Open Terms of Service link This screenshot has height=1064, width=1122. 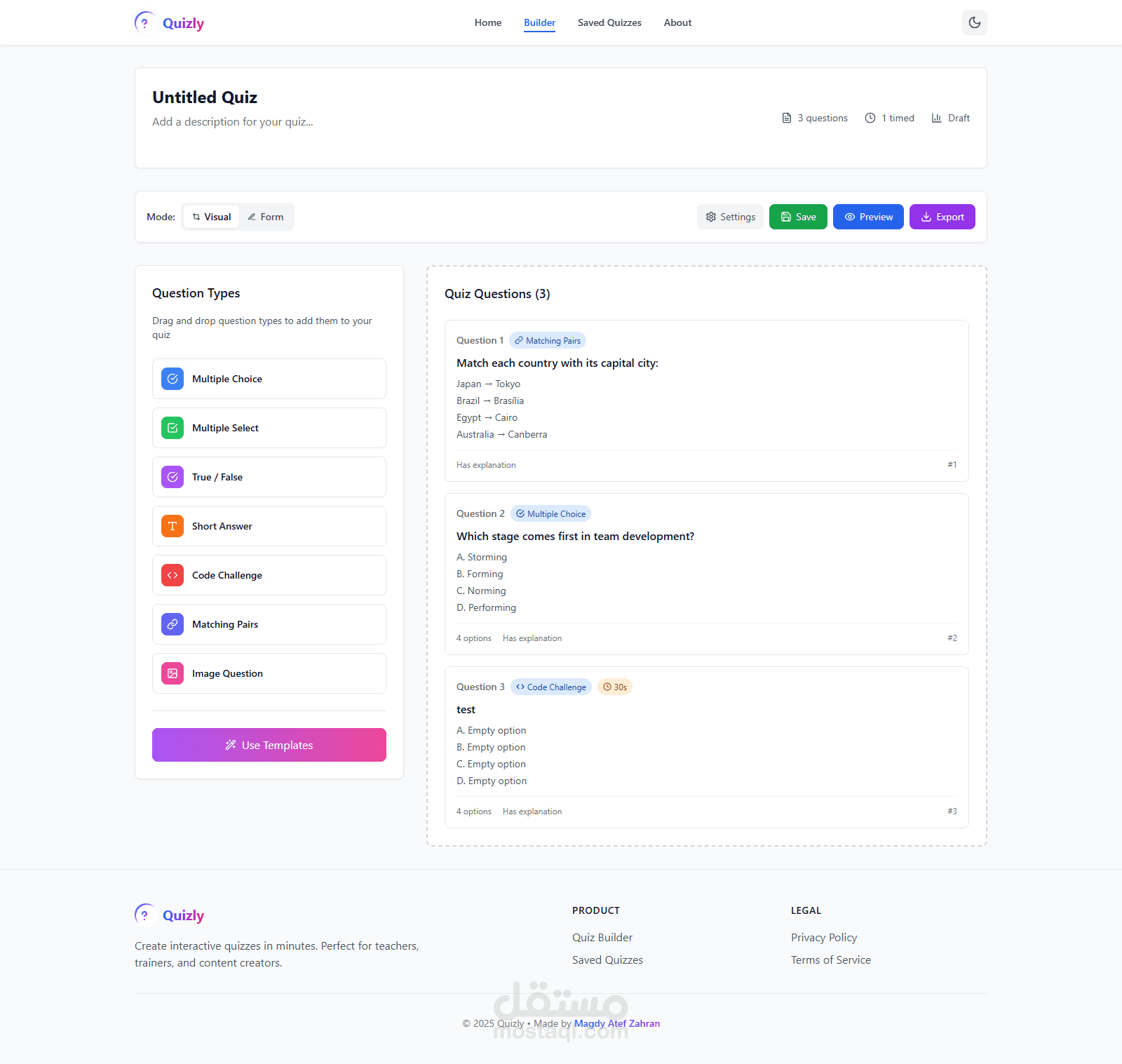[x=831, y=959]
